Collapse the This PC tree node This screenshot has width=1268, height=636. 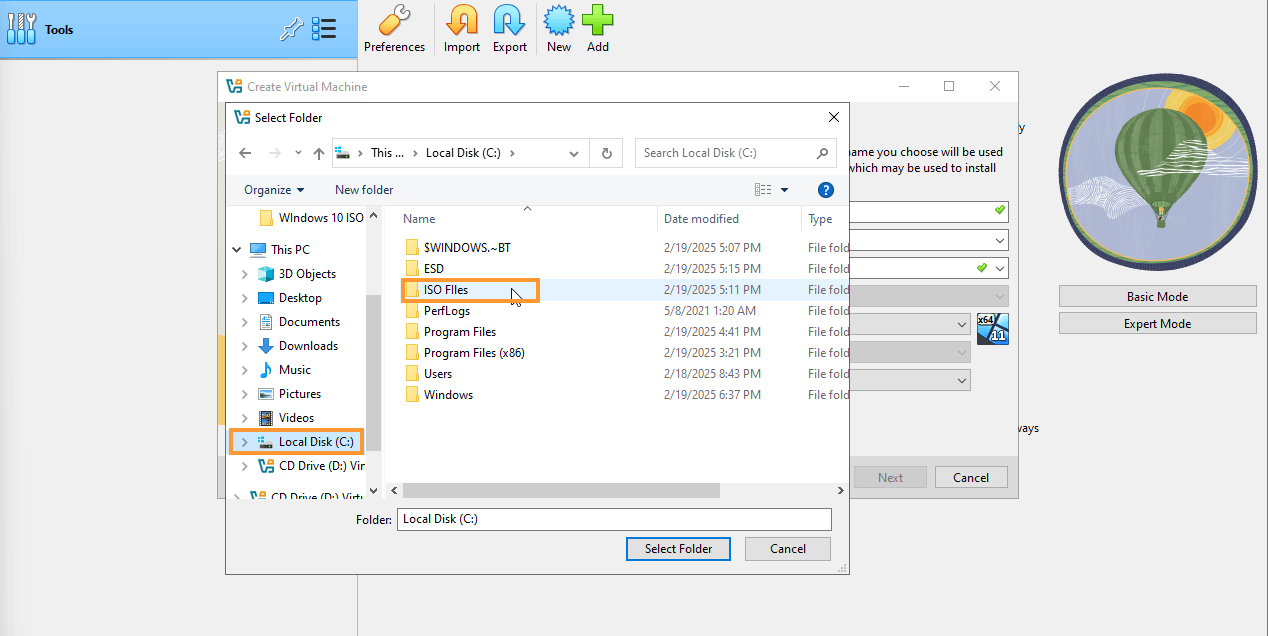pyautogui.click(x=236, y=250)
